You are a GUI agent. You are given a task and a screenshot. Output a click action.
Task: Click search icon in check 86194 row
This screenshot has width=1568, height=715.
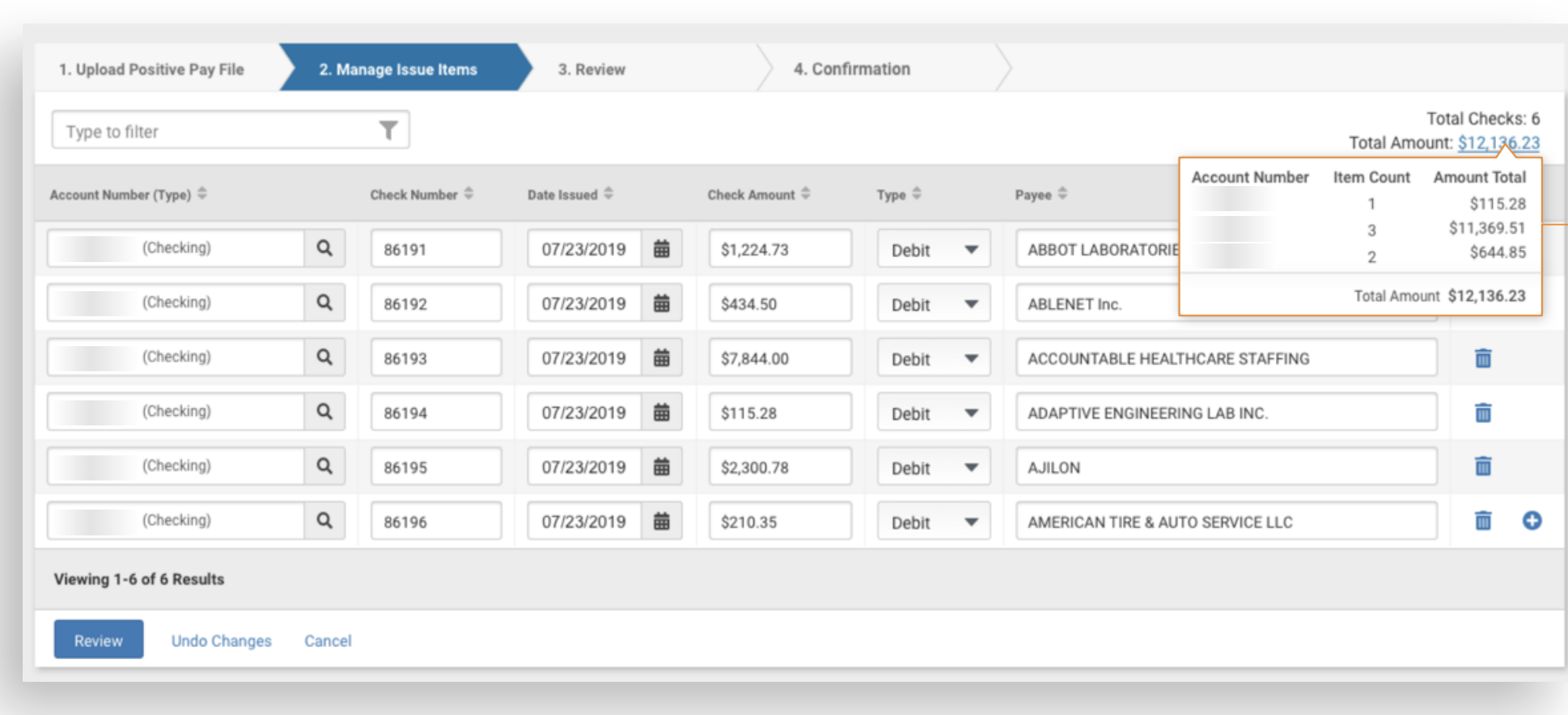324,412
